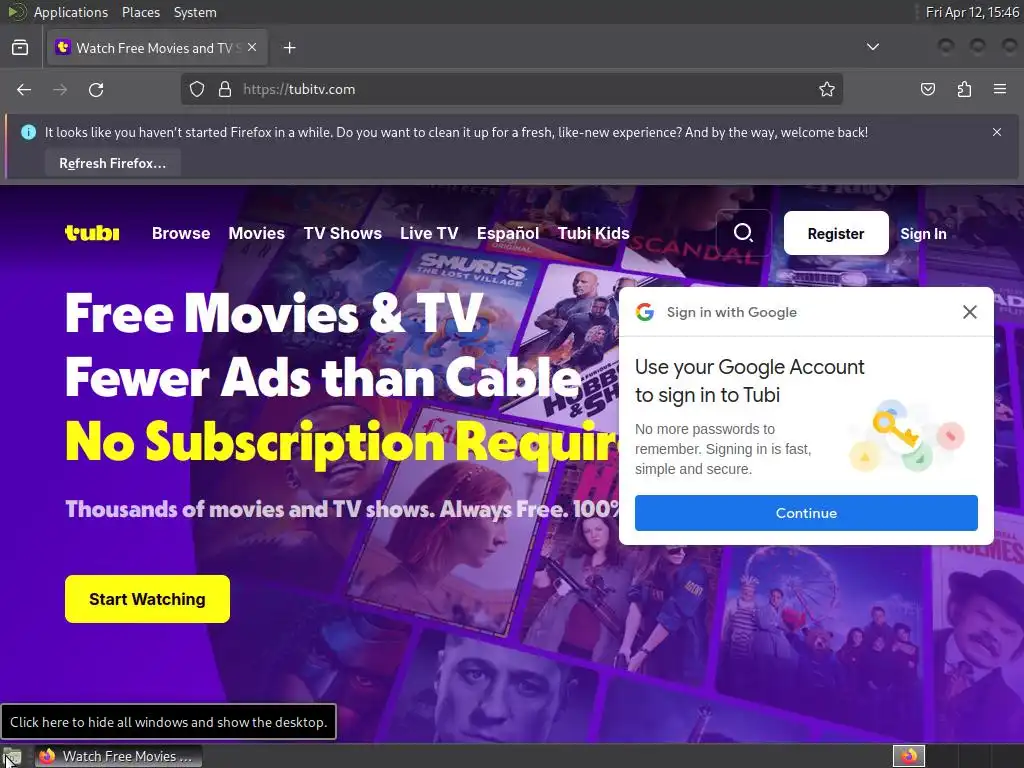Screen dimensions: 1024x768
Task: Click the clock showing Fri Apr 12
Action: click(x=972, y=12)
